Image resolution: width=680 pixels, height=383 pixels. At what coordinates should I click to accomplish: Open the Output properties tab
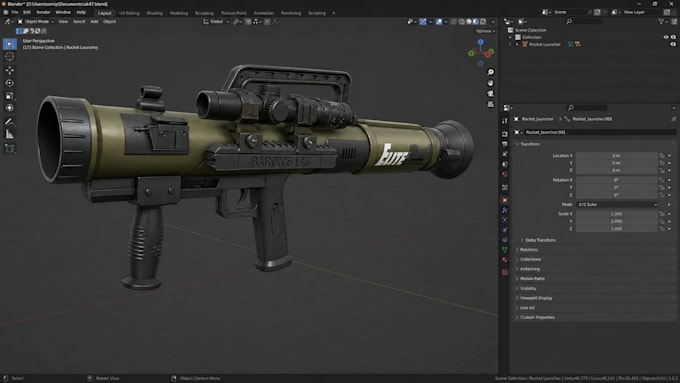tap(505, 144)
